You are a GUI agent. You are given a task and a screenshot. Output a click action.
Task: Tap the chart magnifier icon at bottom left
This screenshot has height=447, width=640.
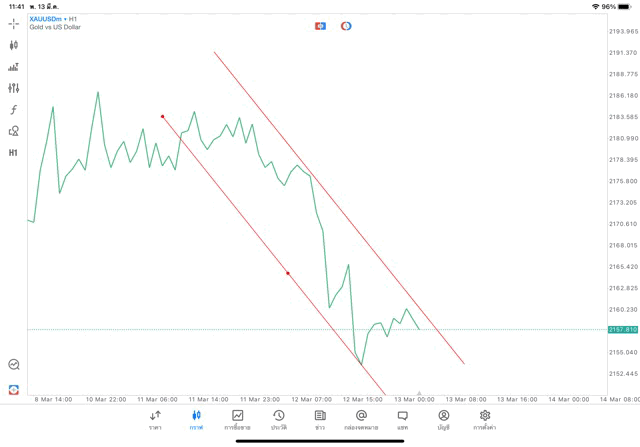(14, 364)
